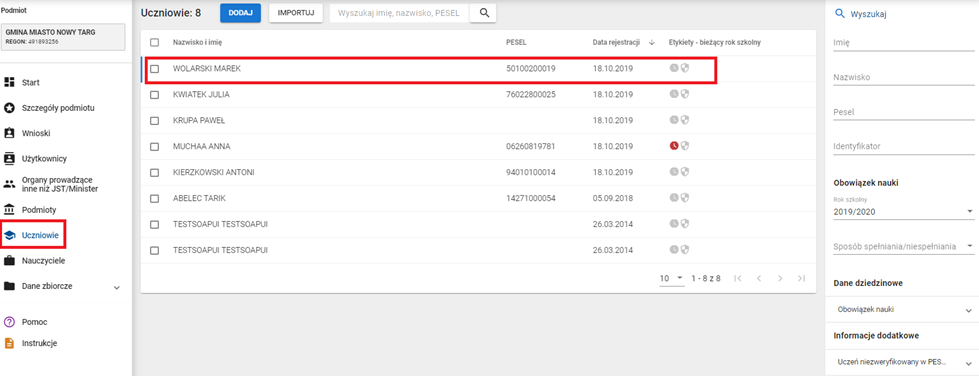This screenshot has width=979, height=376.
Task: Open the rows-per-page 10 dropdown
Action: click(x=672, y=278)
